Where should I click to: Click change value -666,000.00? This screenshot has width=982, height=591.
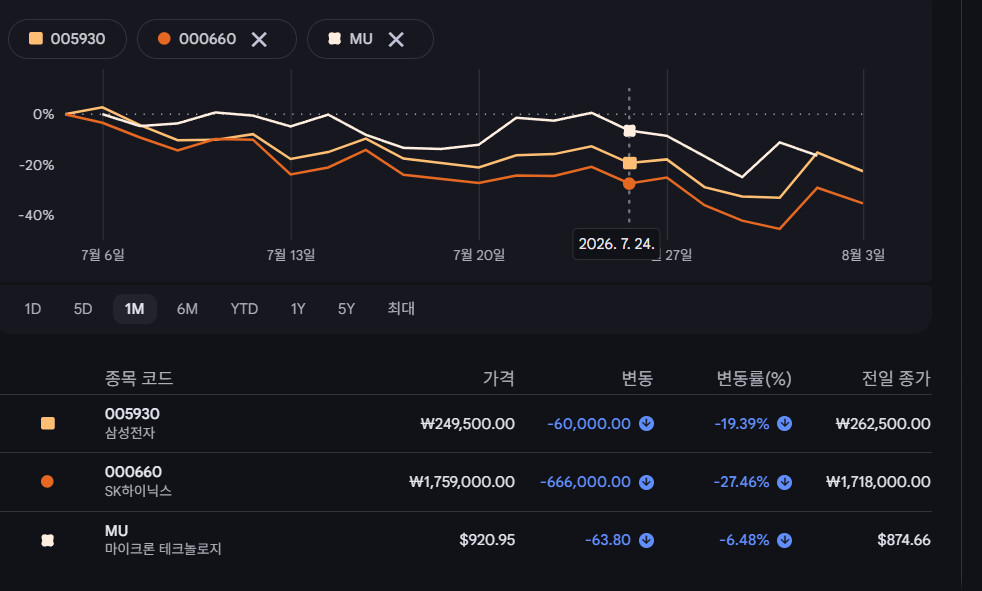(585, 482)
